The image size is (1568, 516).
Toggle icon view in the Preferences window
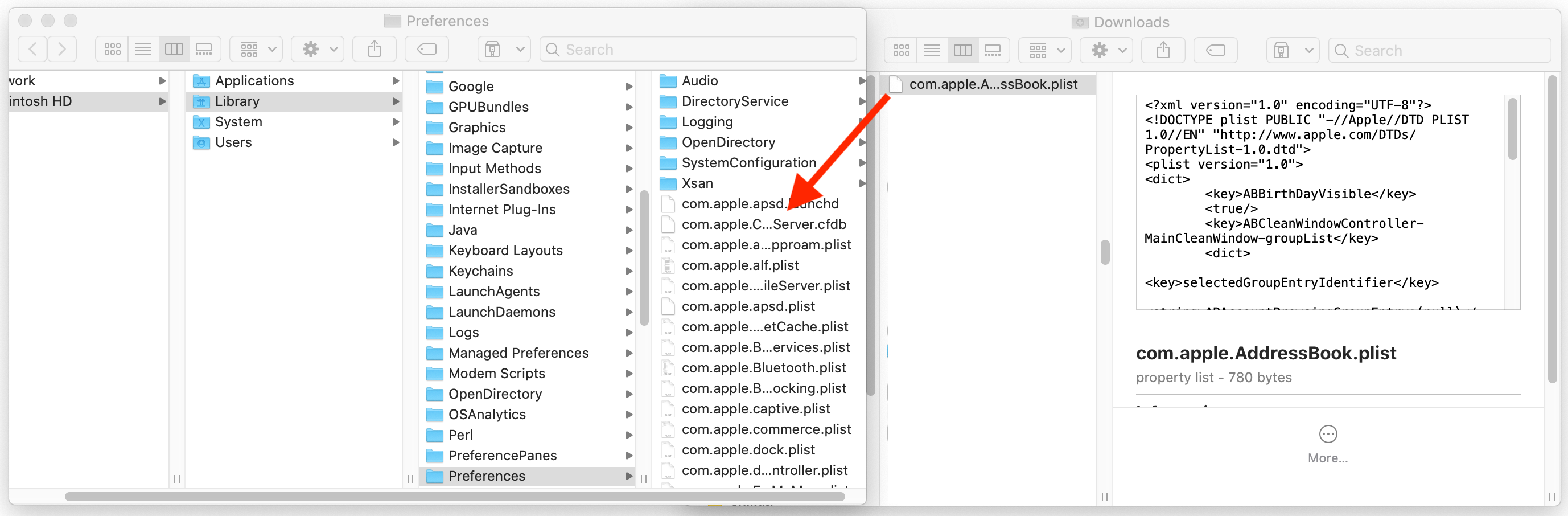click(x=112, y=49)
